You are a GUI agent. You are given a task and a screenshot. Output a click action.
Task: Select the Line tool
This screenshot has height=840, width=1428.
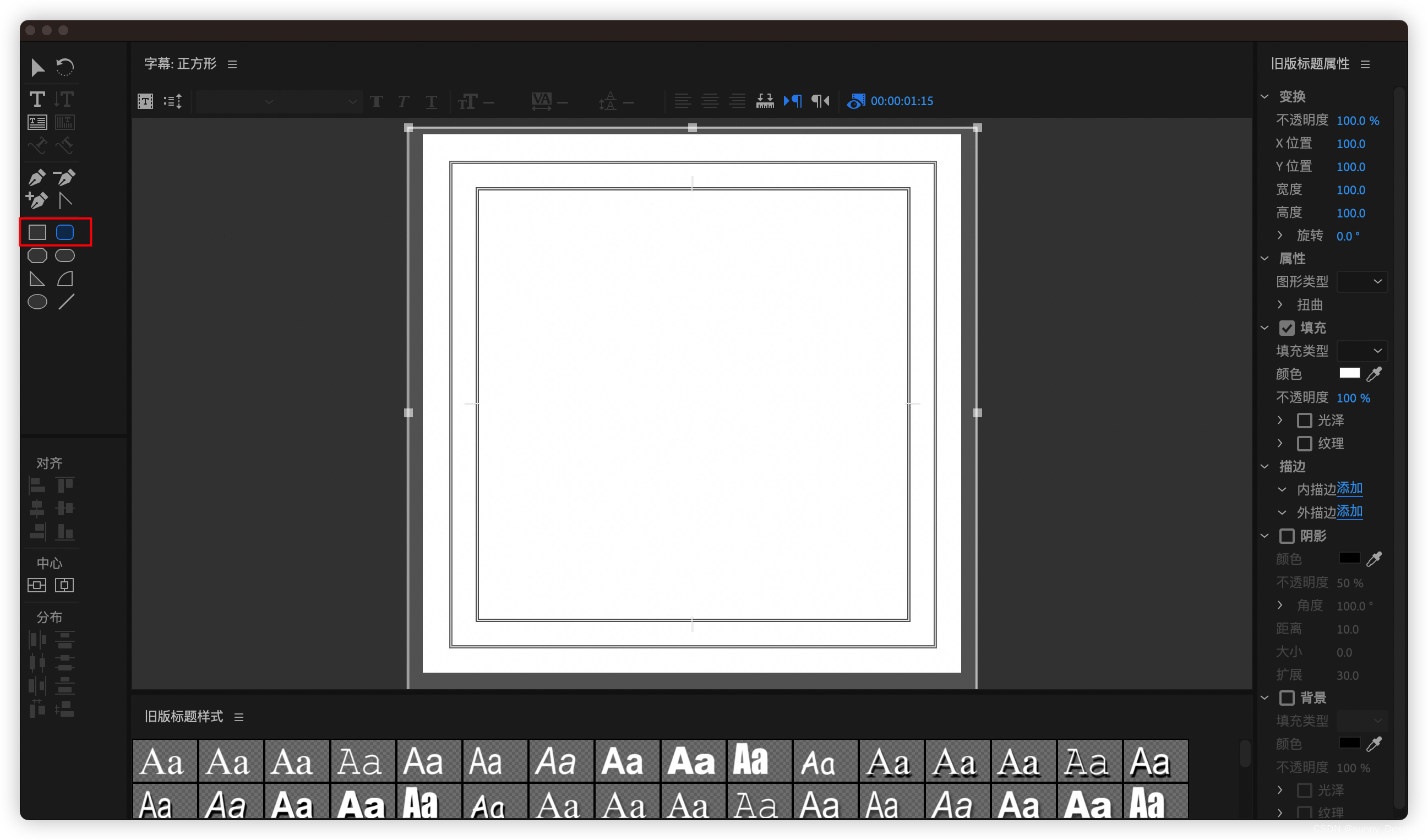coord(66,302)
